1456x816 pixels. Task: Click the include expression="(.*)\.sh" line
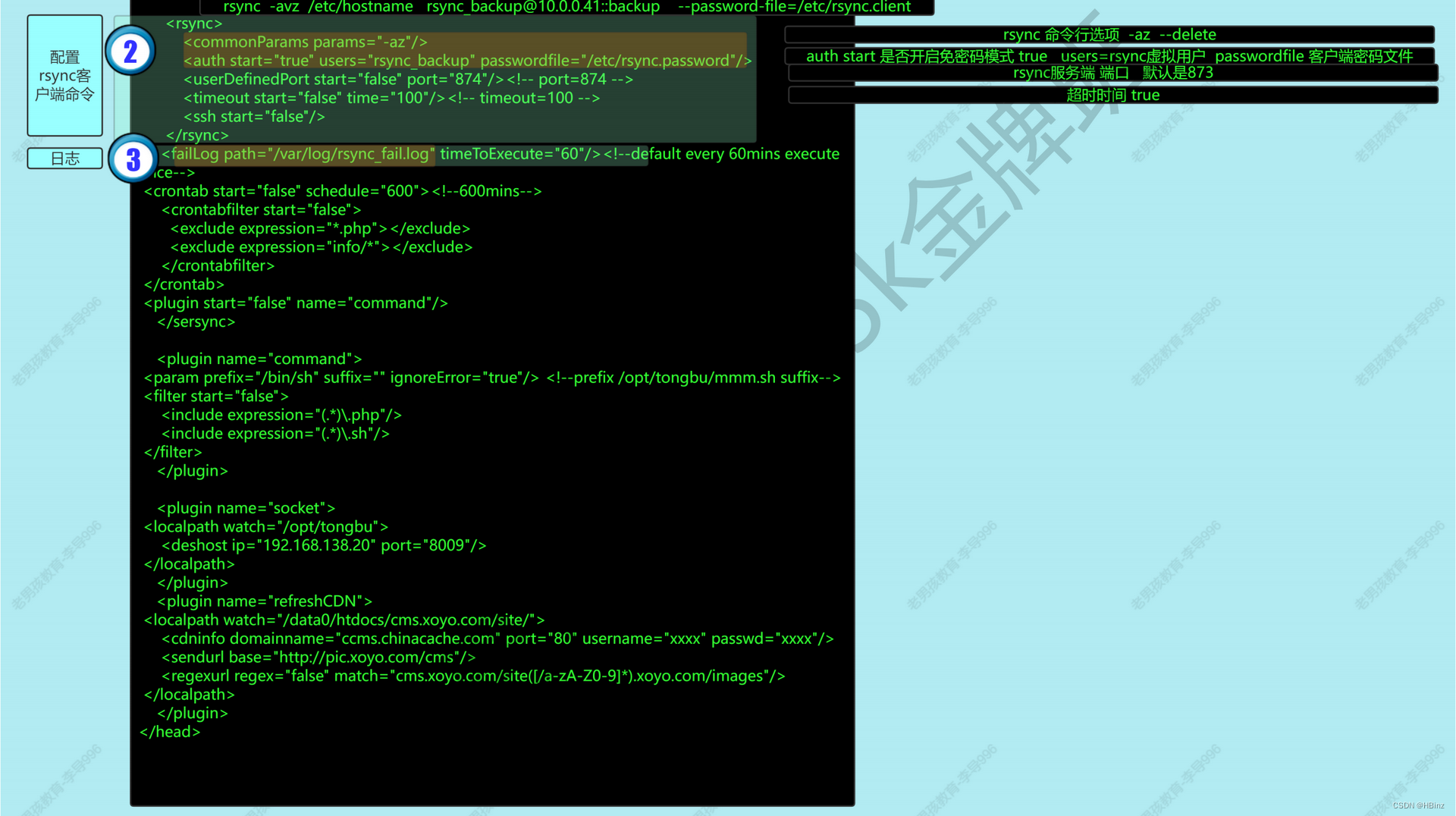275,434
